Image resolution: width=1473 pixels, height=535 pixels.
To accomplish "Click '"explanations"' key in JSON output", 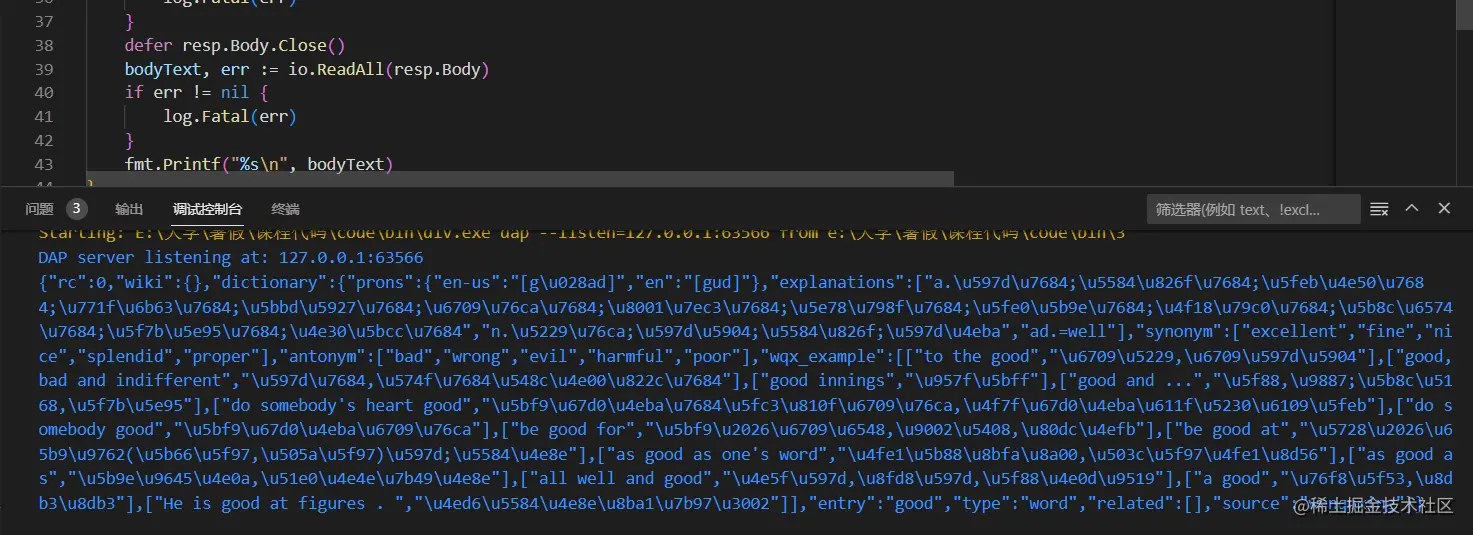I will point(836,282).
